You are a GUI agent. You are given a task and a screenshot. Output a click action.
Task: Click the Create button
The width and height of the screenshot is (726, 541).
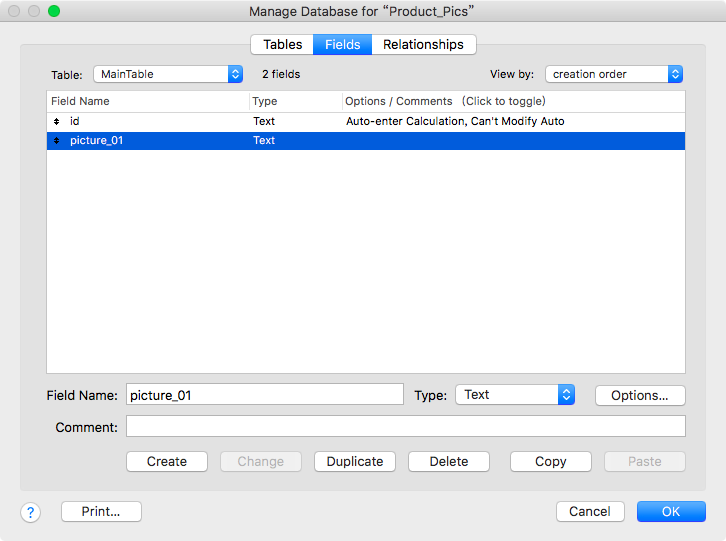pos(167,461)
